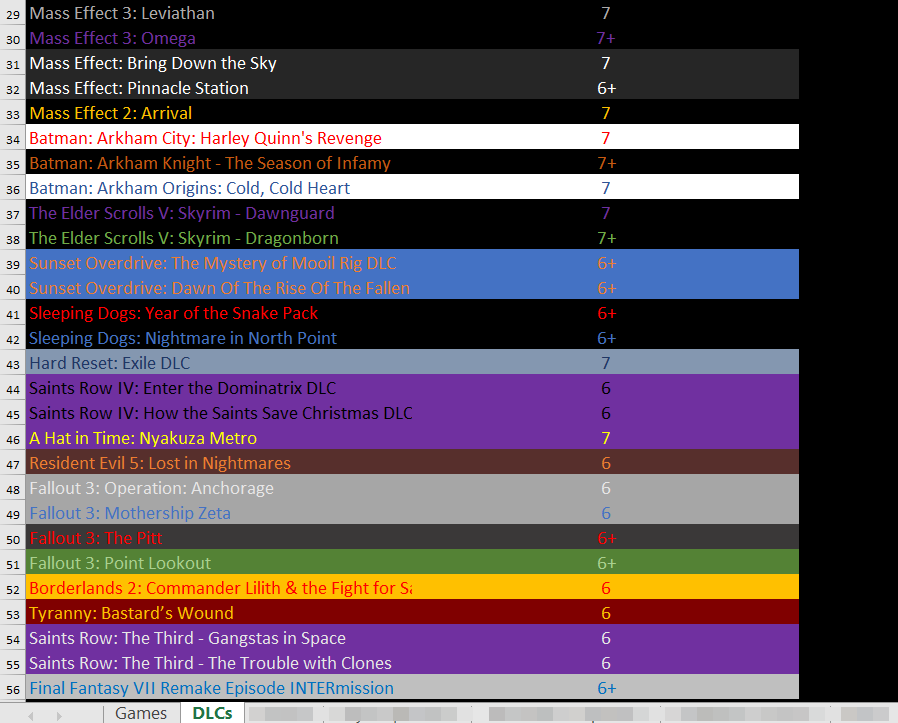The width and height of the screenshot is (898, 723).
Task: Click the 7 rating for Nyakuza Metro
Action: [x=606, y=438]
